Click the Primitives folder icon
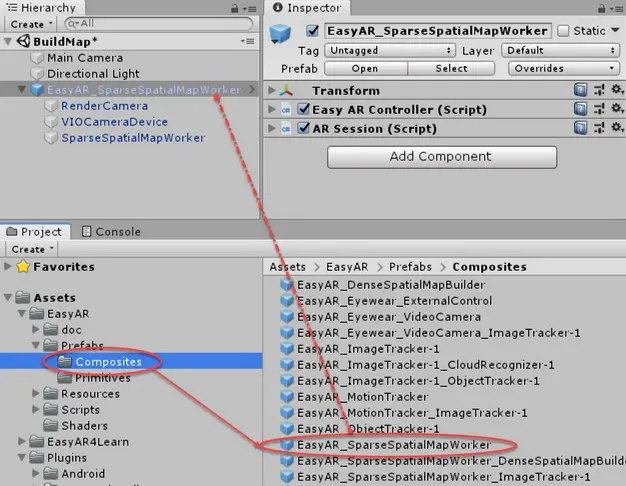Screen dimensions: 626x486 click(x=64, y=377)
